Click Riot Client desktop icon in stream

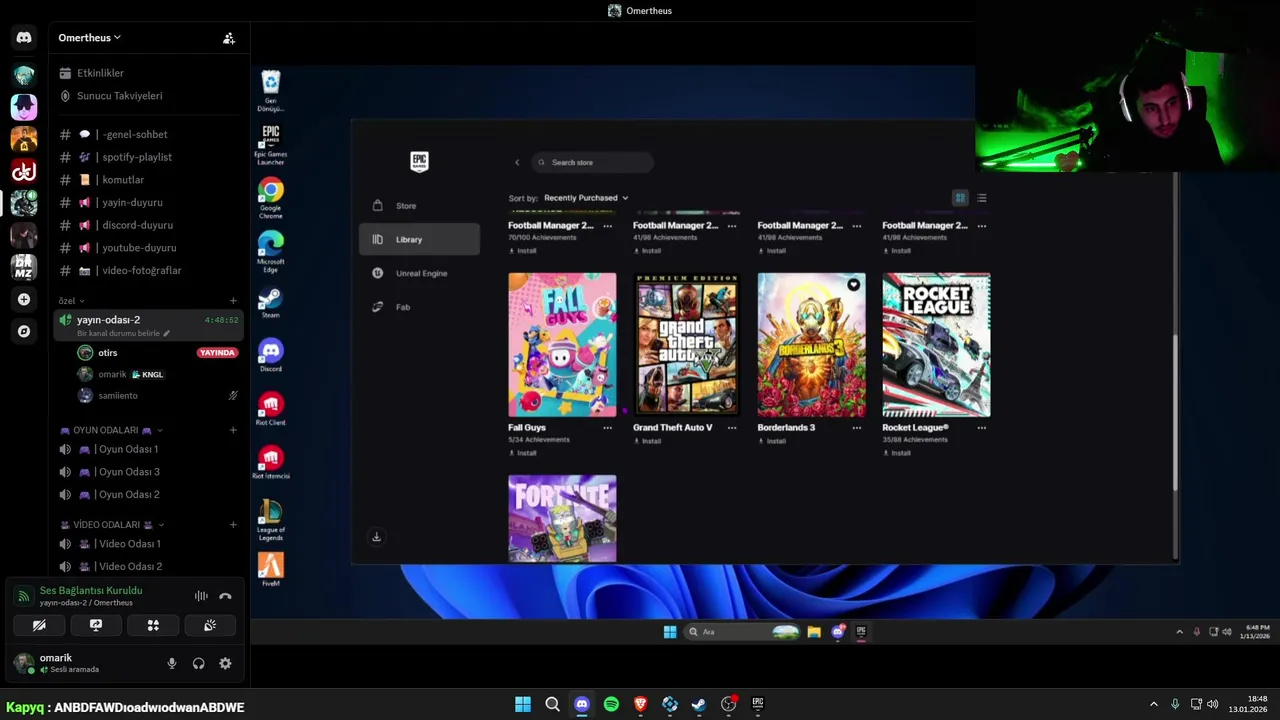pyautogui.click(x=270, y=408)
